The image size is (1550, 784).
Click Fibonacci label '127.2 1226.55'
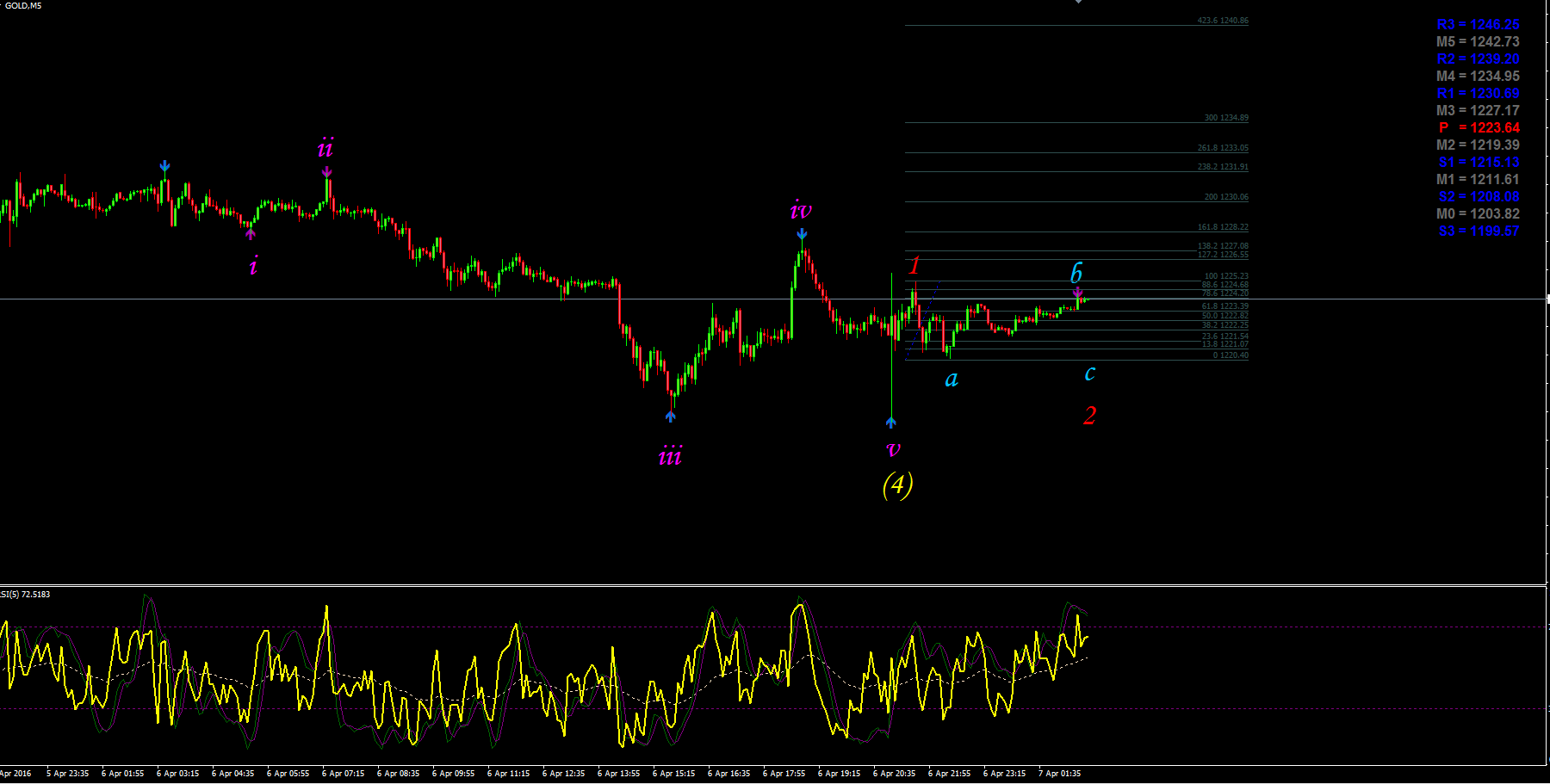(x=1223, y=255)
